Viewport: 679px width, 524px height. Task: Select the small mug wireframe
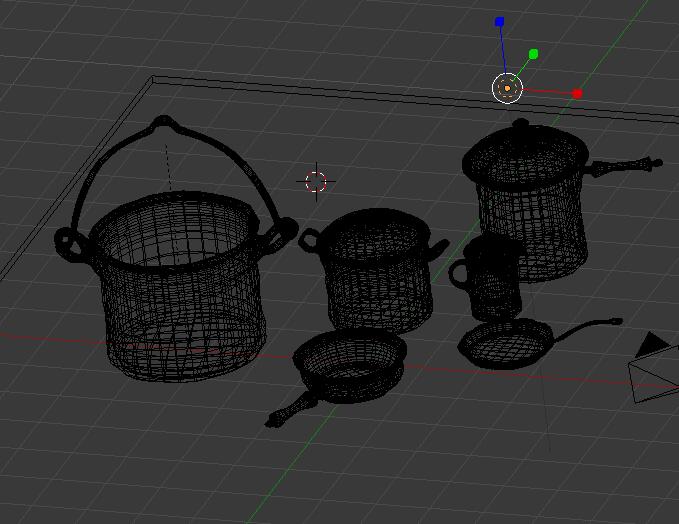pyautogui.click(x=487, y=277)
